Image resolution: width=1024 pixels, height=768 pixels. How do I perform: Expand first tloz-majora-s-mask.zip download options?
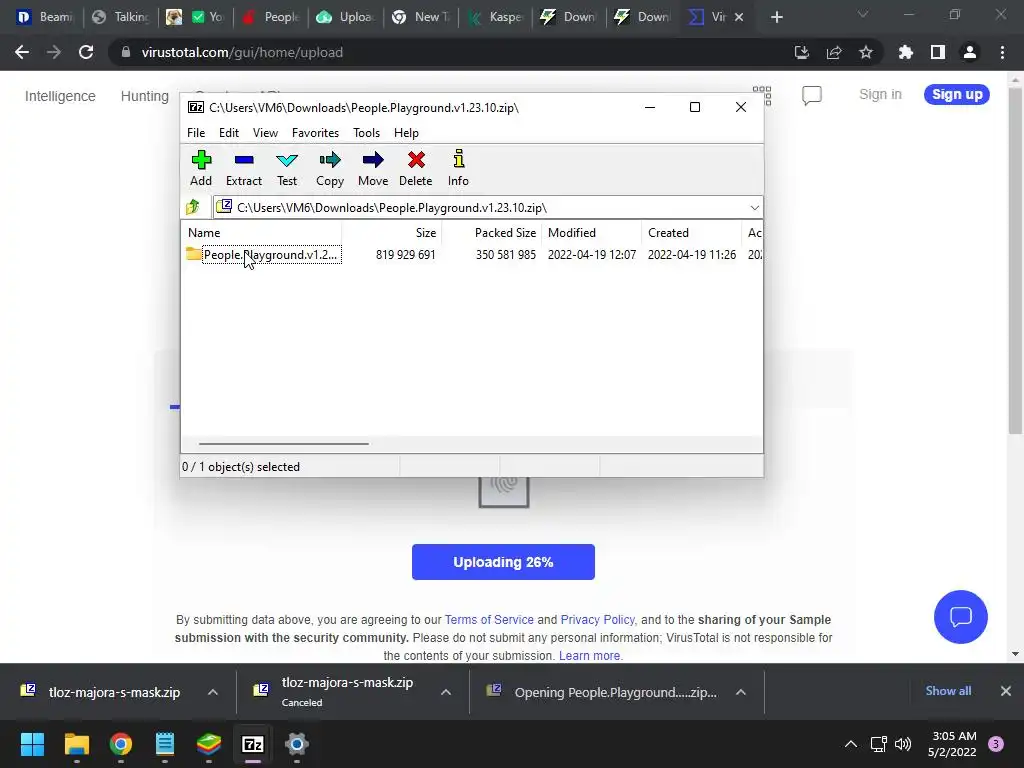[x=213, y=692]
